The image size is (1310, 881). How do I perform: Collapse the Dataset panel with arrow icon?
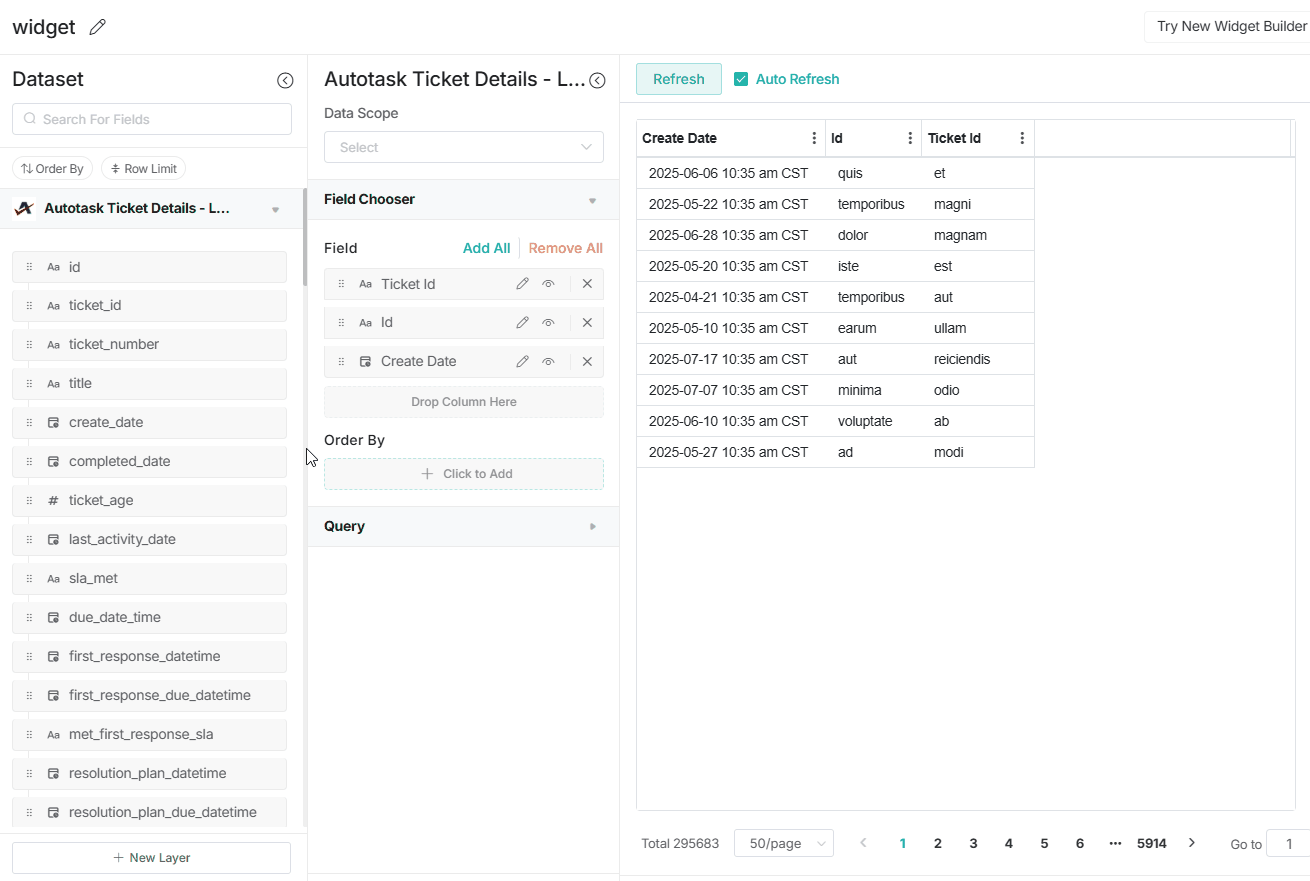tap(285, 81)
